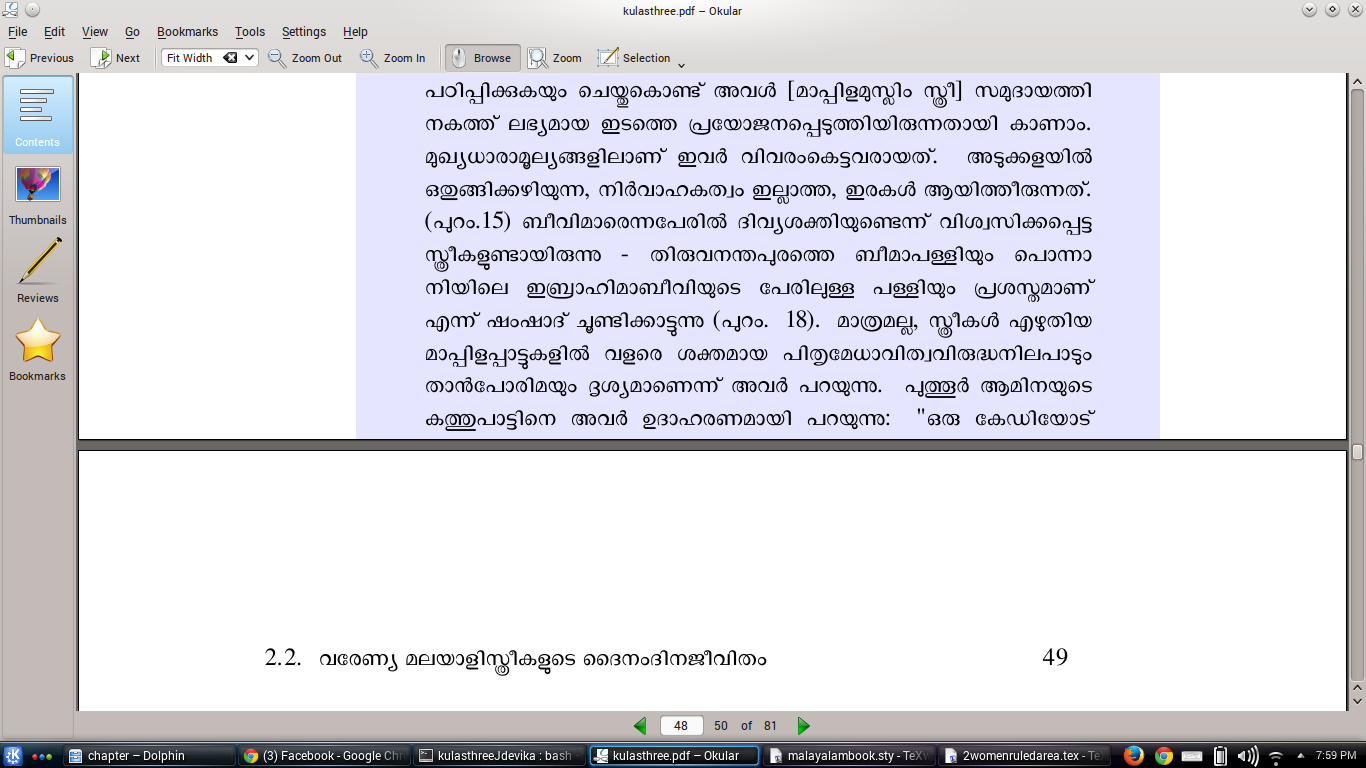Click the activities dots icon in panel
The height and width of the screenshot is (768, 1366).
click(43, 756)
